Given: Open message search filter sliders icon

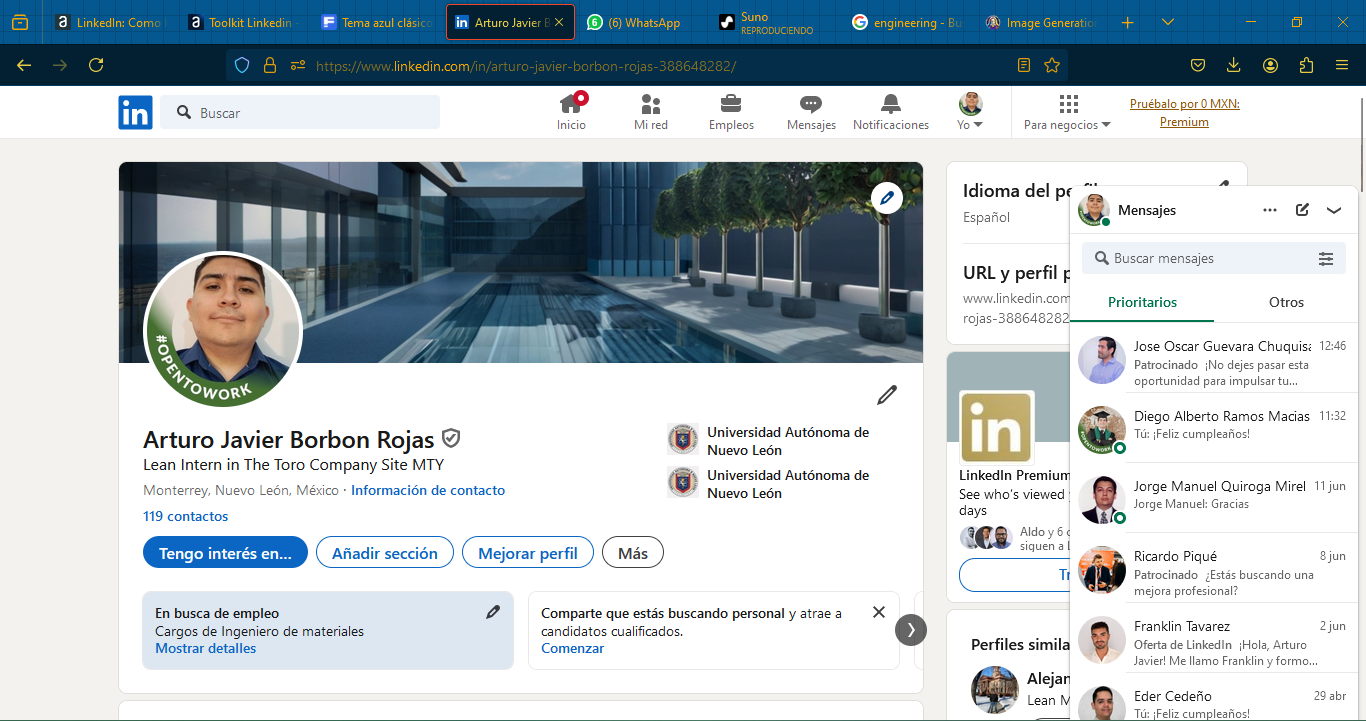Looking at the screenshot, I should pyautogui.click(x=1326, y=259).
